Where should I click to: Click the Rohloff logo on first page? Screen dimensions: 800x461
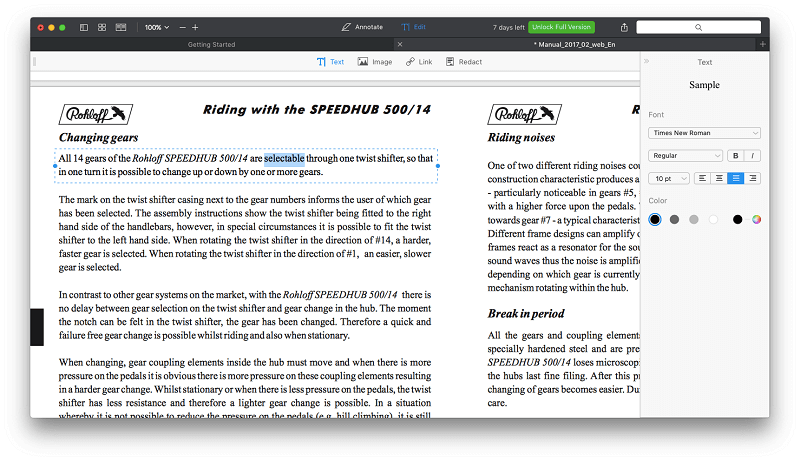click(x=96, y=114)
